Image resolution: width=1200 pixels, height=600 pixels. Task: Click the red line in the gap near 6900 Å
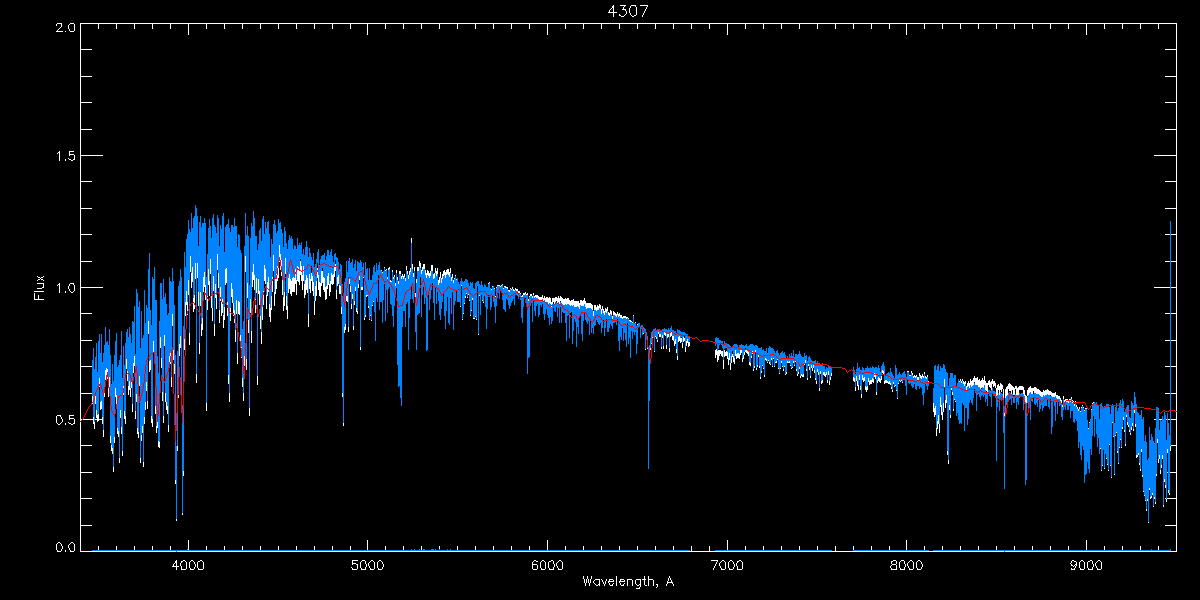[x=704, y=341]
